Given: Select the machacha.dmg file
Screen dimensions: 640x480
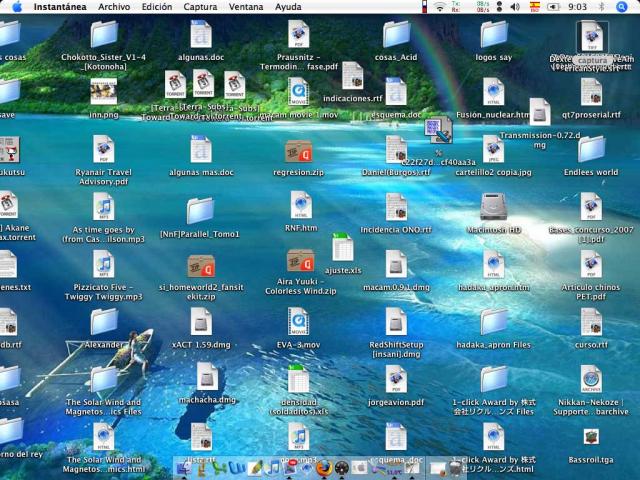Looking at the screenshot, I should point(207,376).
